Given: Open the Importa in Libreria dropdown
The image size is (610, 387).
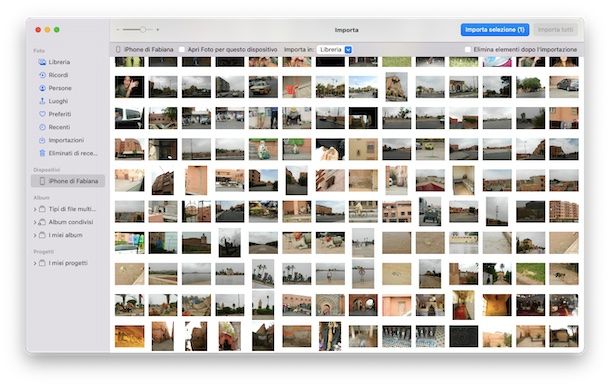Looking at the screenshot, I should click(x=335, y=49).
